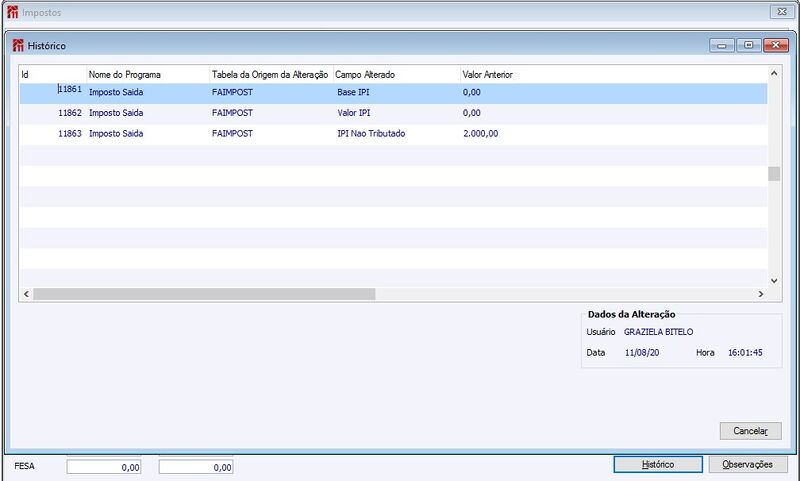
Task: Click the time value 16:01:45
Action: pos(745,352)
